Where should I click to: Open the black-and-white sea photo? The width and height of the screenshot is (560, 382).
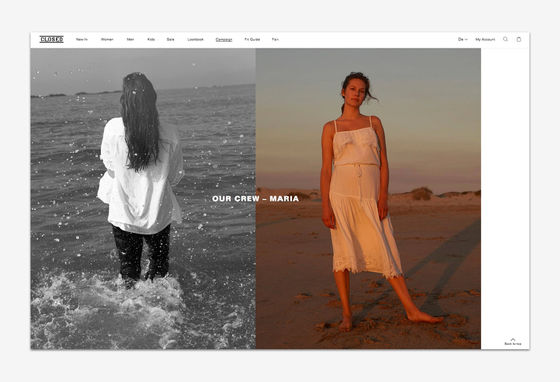pyautogui.click(x=143, y=198)
